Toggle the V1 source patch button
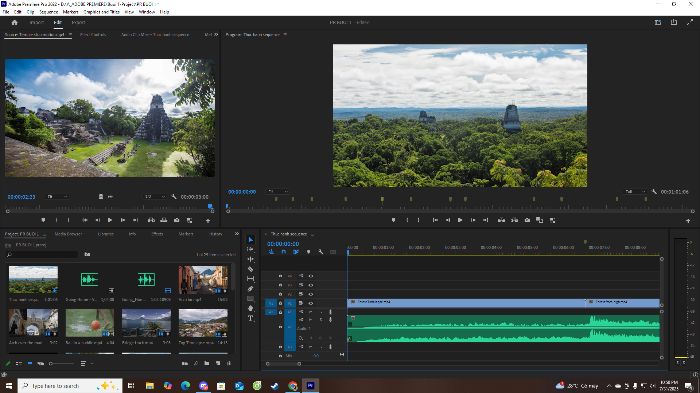The height and width of the screenshot is (393, 700). [x=271, y=303]
